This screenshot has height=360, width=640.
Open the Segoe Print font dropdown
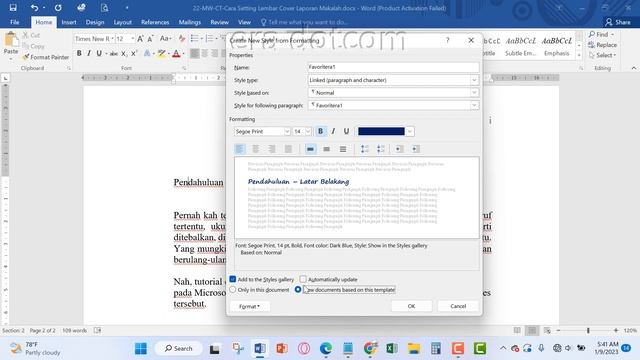pyautogui.click(x=287, y=131)
